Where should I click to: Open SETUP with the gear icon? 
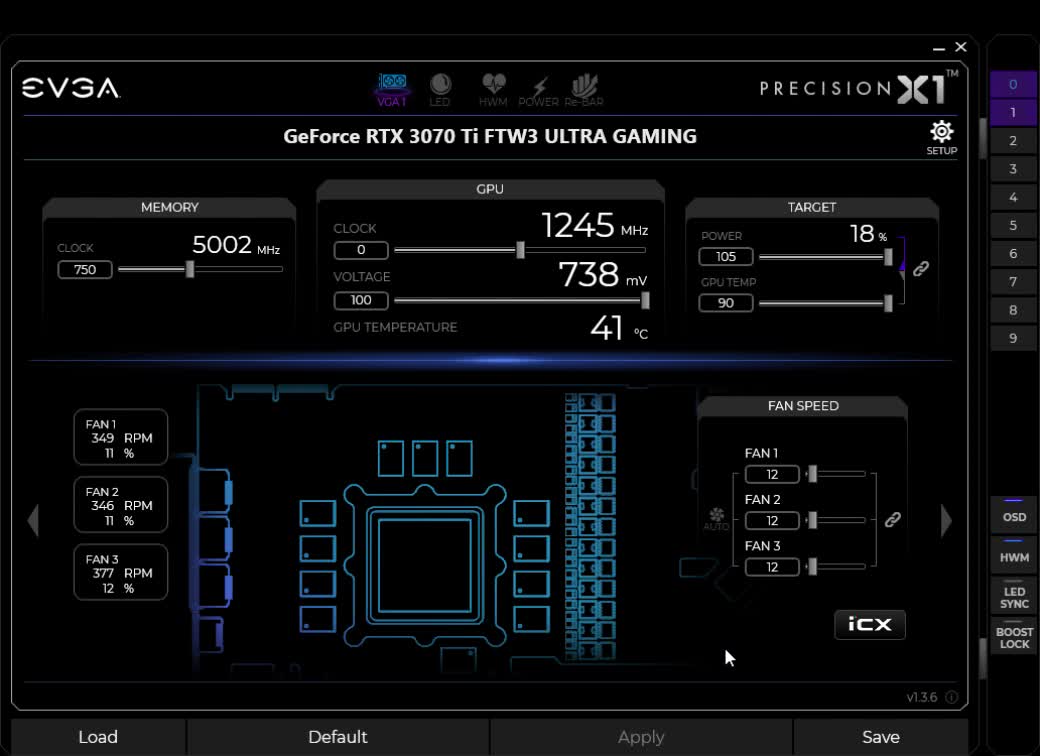coord(941,131)
